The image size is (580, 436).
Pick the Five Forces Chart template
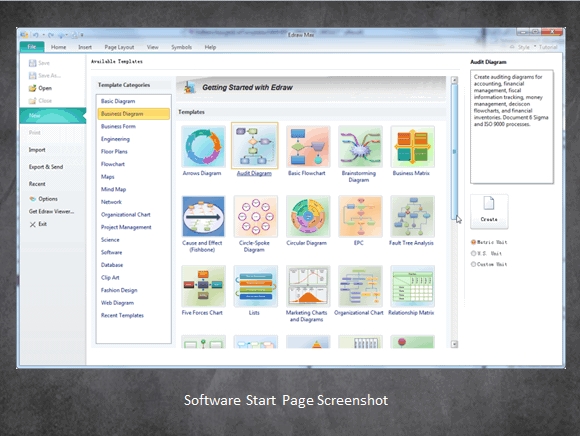pyautogui.click(x=203, y=286)
